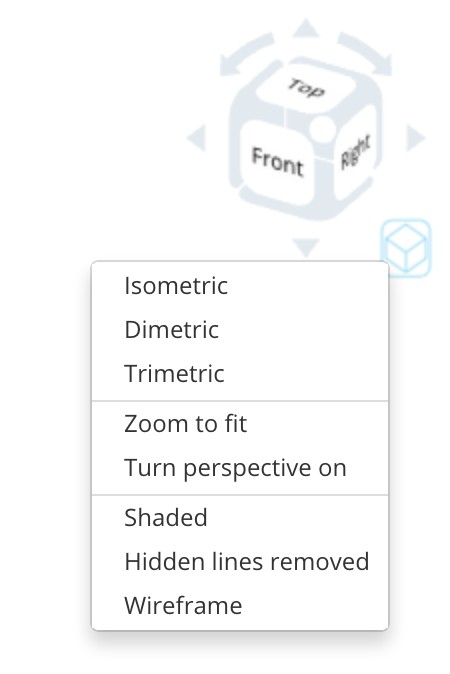This screenshot has height=674, width=450.
Task: Choose Zoom to fit
Action: (240, 424)
